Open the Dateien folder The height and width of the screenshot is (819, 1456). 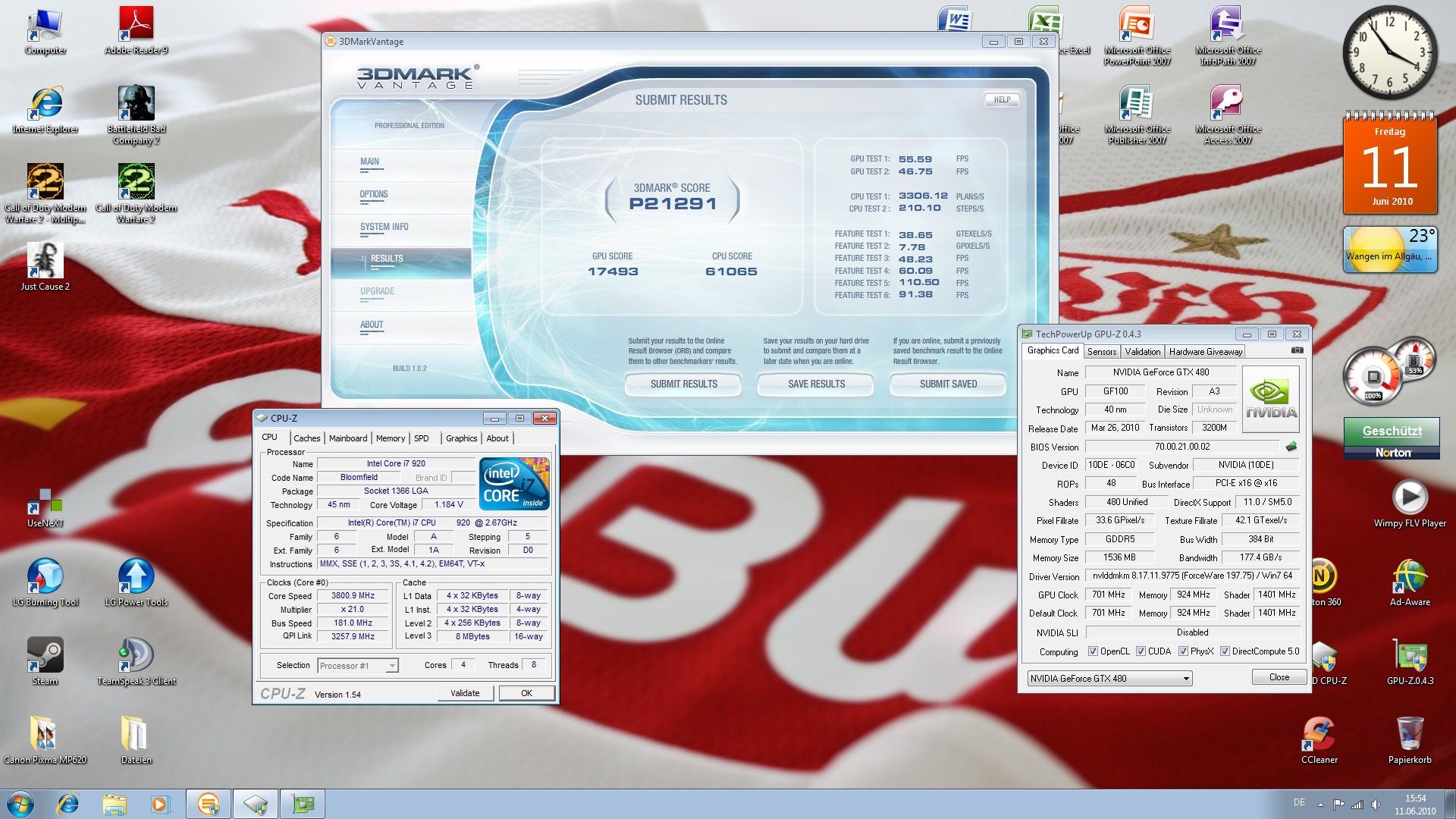coord(136,741)
